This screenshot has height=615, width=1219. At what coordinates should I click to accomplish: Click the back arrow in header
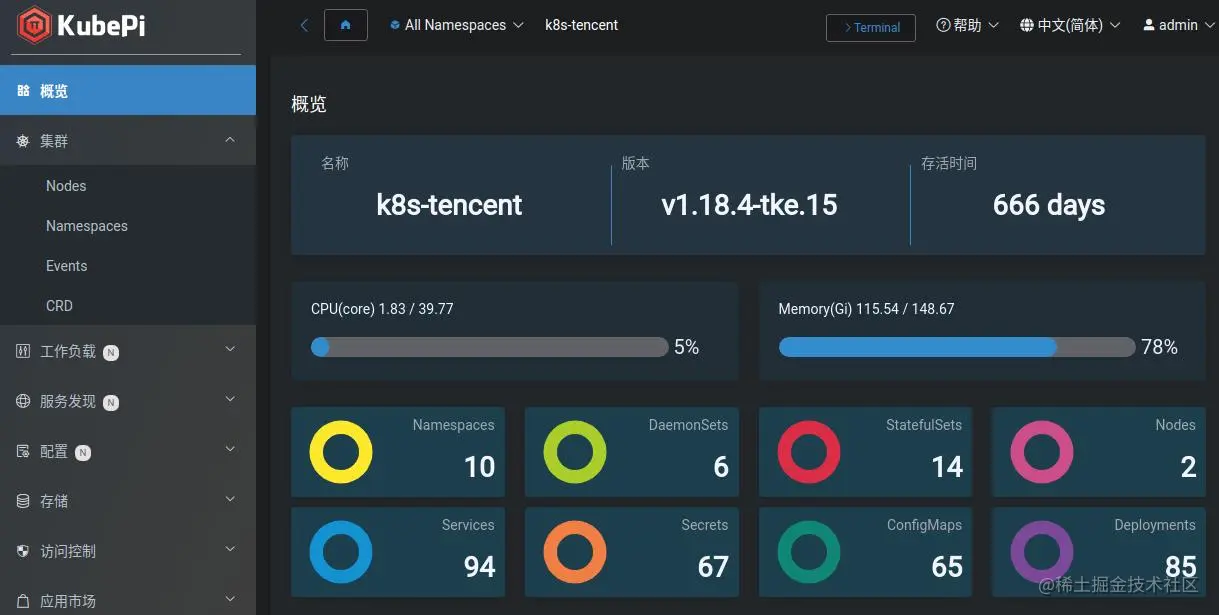click(304, 25)
